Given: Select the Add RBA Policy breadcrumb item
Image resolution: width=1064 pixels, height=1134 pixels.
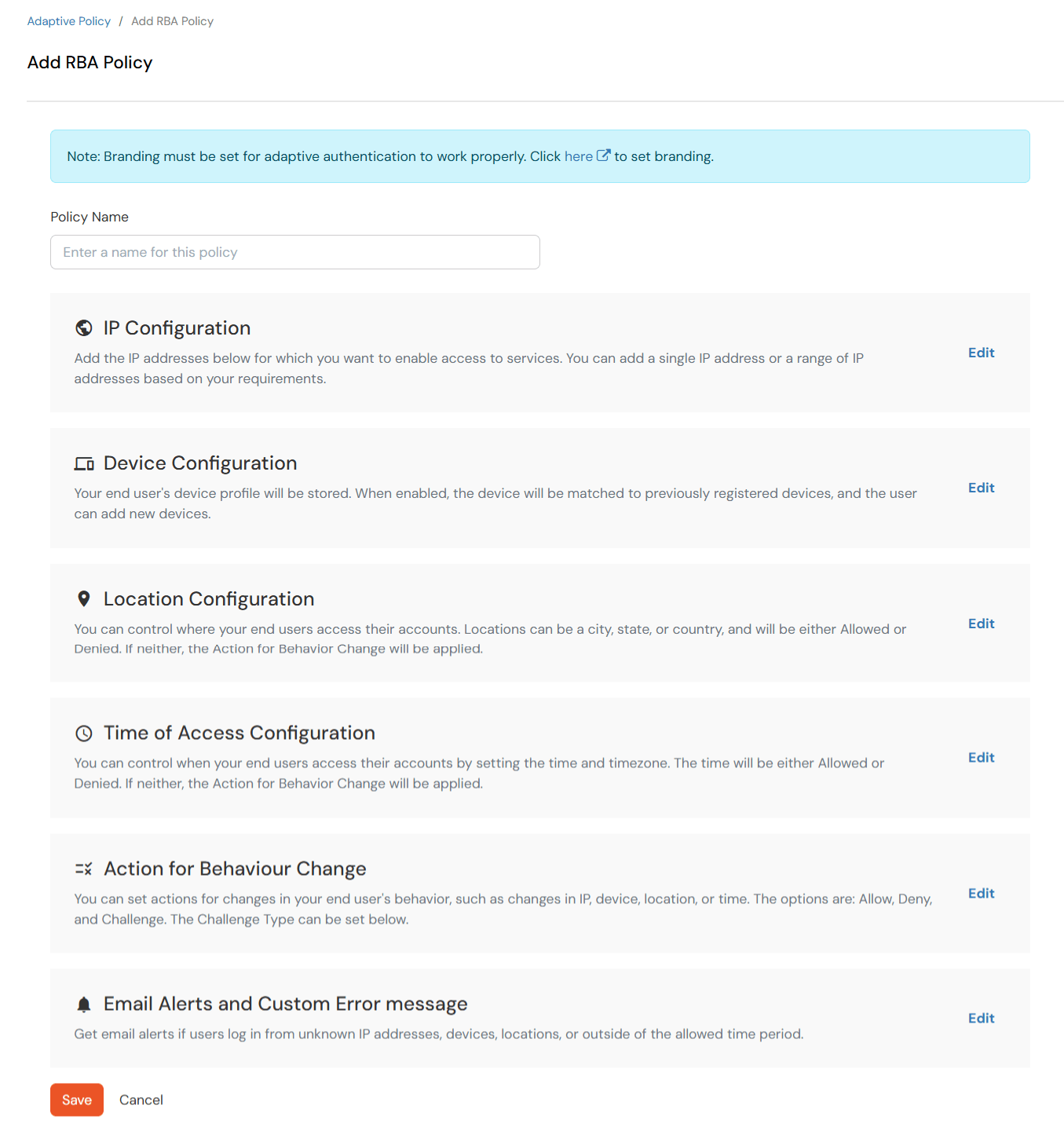Looking at the screenshot, I should 172,20.
